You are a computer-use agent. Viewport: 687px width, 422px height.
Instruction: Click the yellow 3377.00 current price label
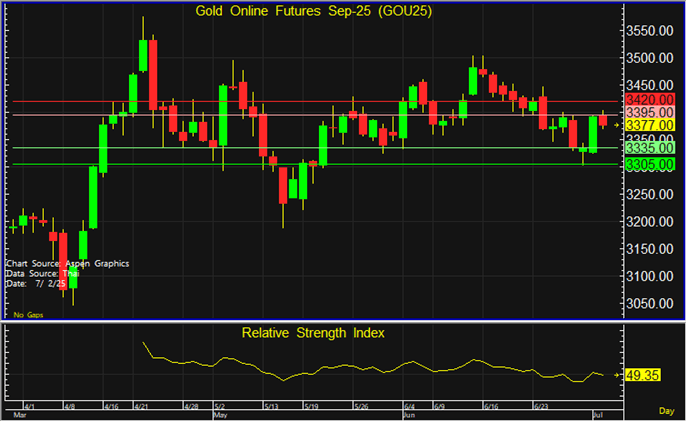pyautogui.click(x=649, y=126)
